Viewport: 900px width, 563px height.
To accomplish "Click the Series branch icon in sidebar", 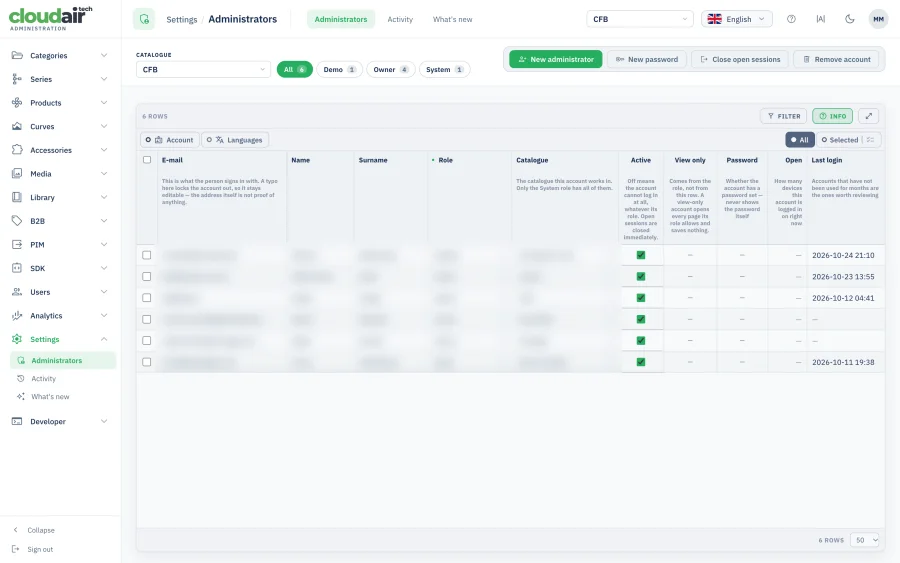I will [17, 79].
